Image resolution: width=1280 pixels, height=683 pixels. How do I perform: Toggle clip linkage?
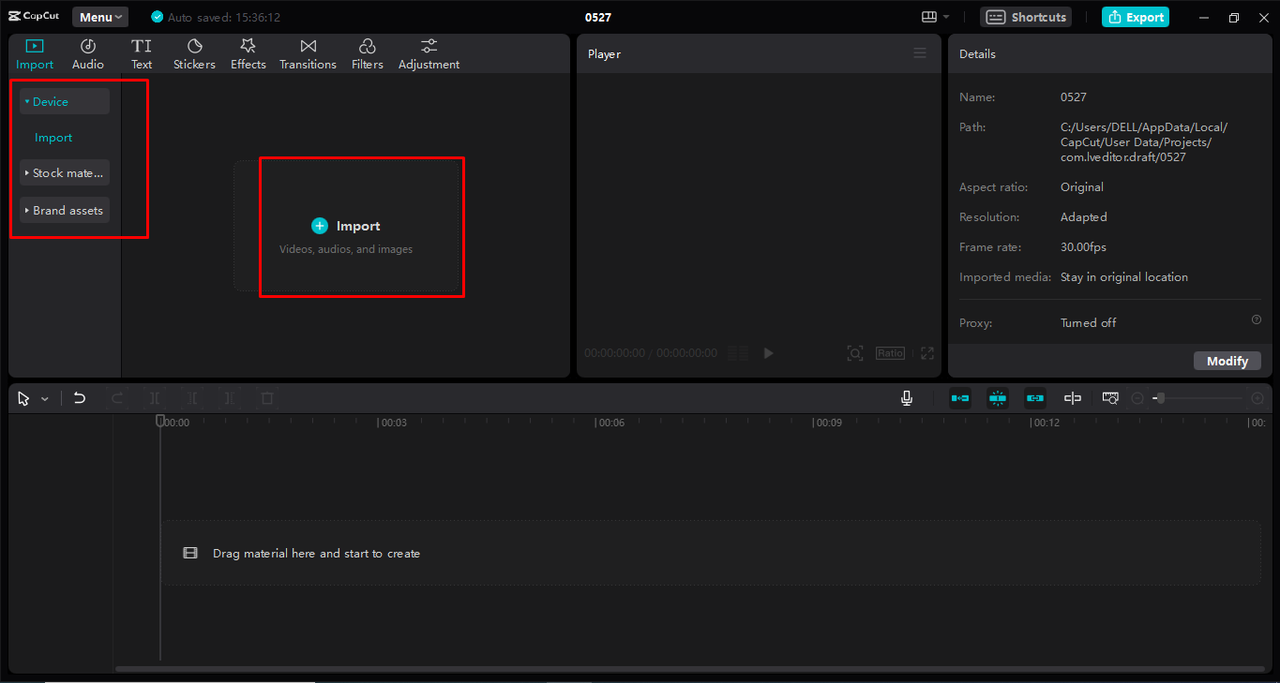coord(1035,398)
